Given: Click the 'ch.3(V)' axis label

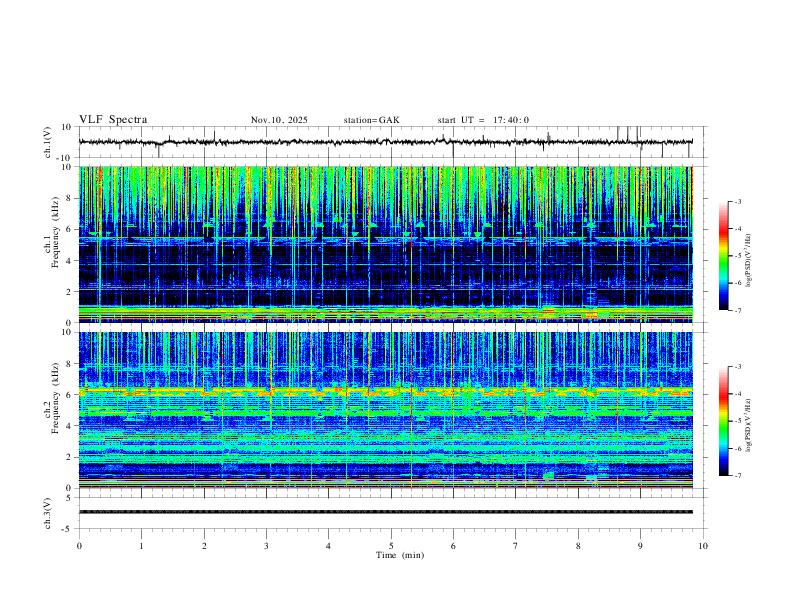Looking at the screenshot, I should pyautogui.click(x=48, y=513).
